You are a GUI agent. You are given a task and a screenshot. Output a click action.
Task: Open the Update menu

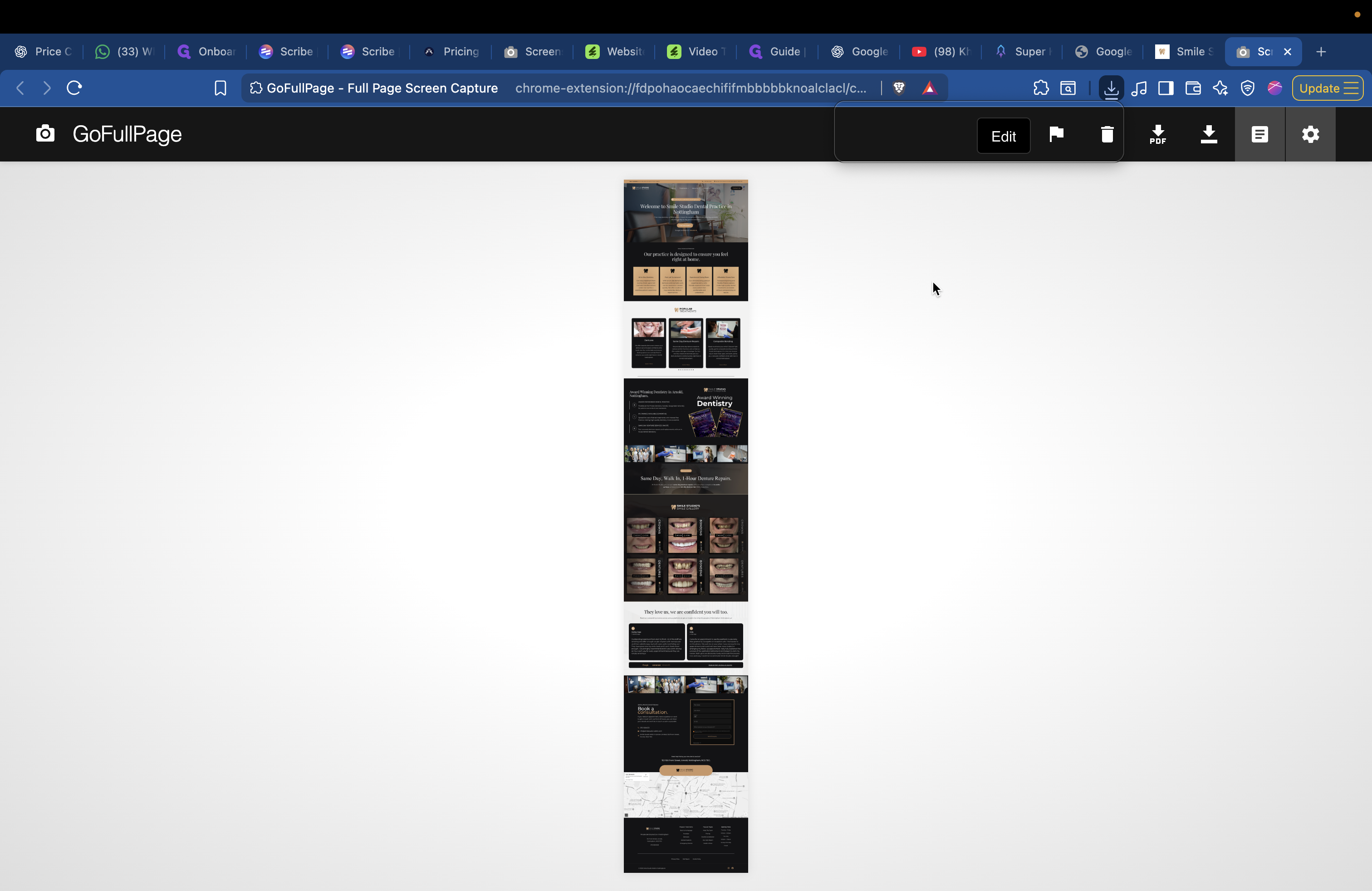(1327, 88)
